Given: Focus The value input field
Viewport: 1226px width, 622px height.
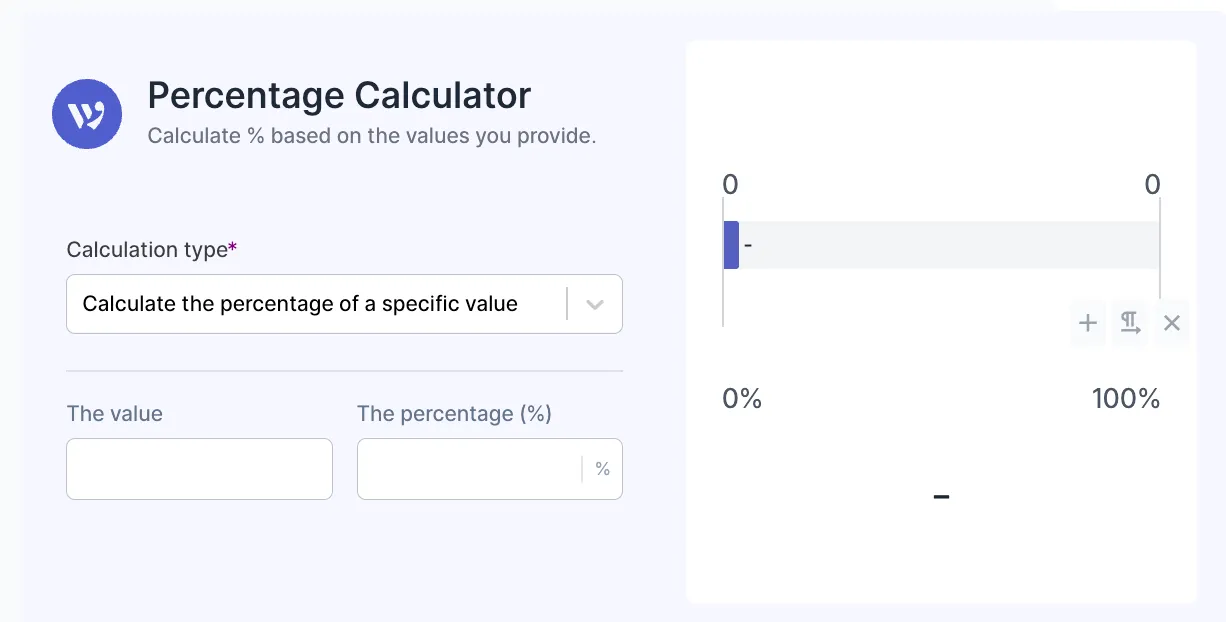Looking at the screenshot, I should (199, 468).
